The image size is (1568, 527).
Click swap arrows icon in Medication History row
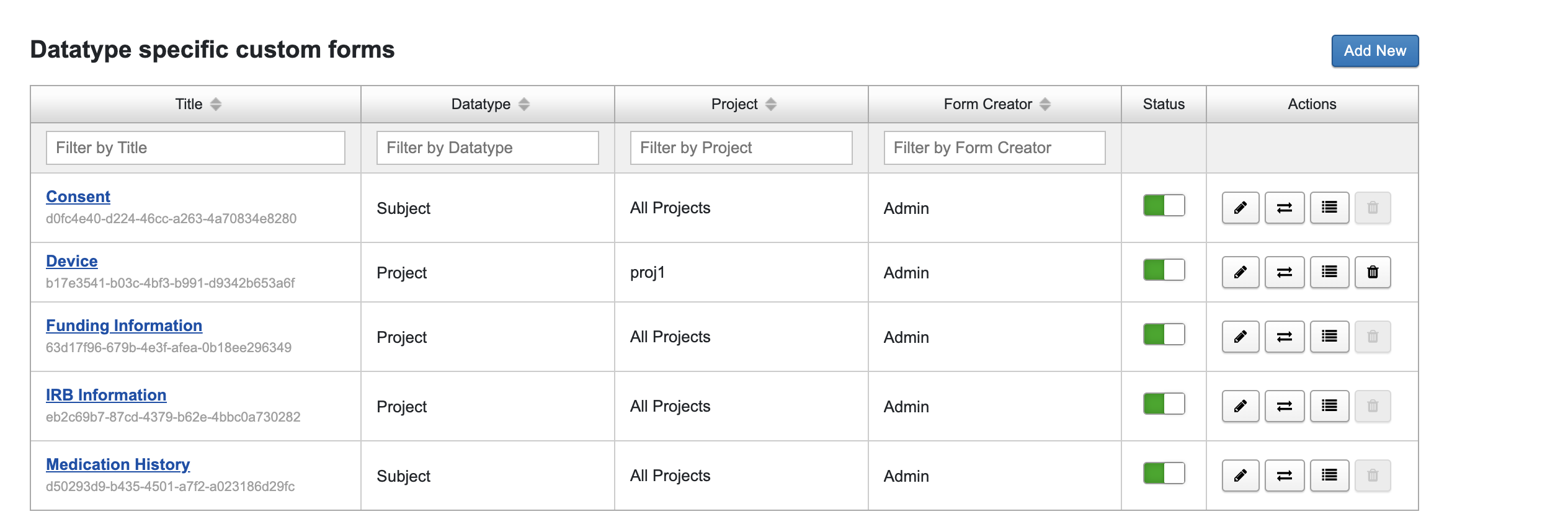point(1285,476)
